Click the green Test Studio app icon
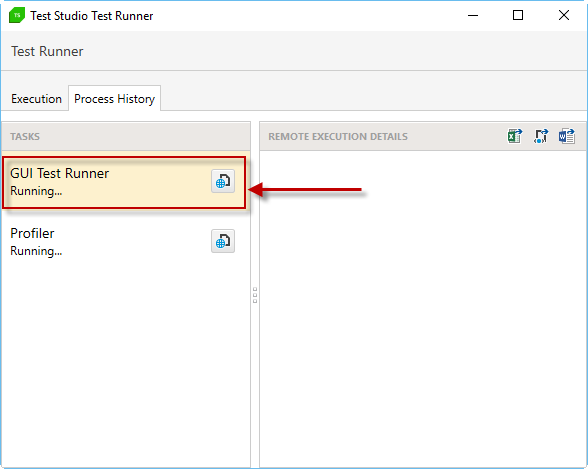Viewport: 588px width, 469px height. coord(17,15)
